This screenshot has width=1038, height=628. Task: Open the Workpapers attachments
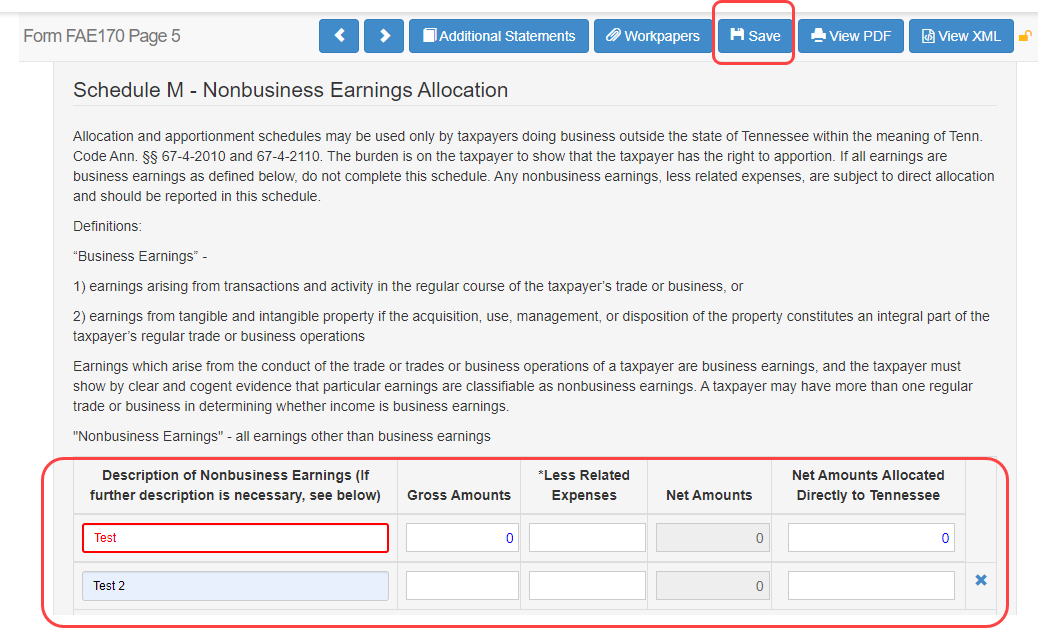(652, 36)
